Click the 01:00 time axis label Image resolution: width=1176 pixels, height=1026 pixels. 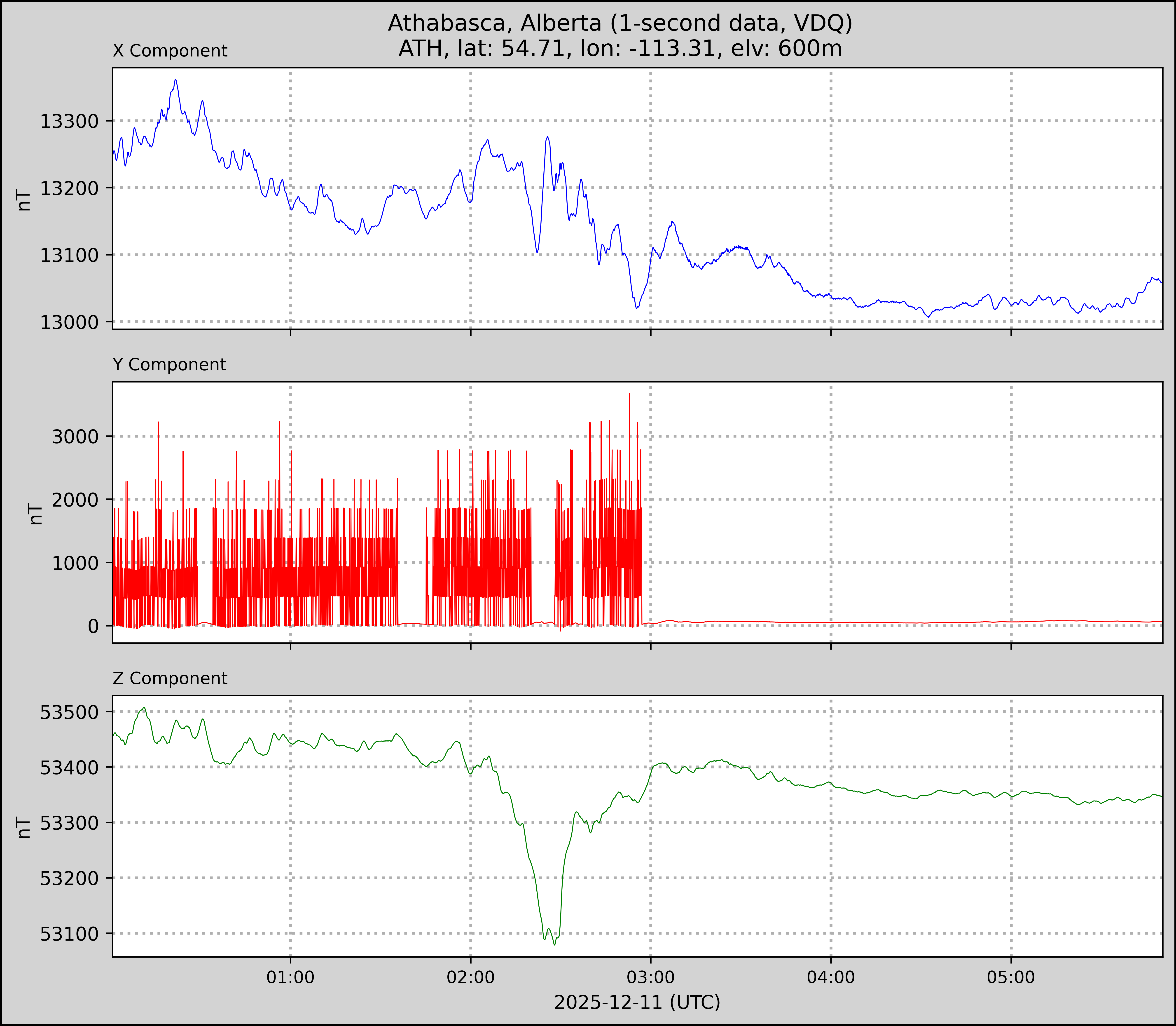pos(290,977)
